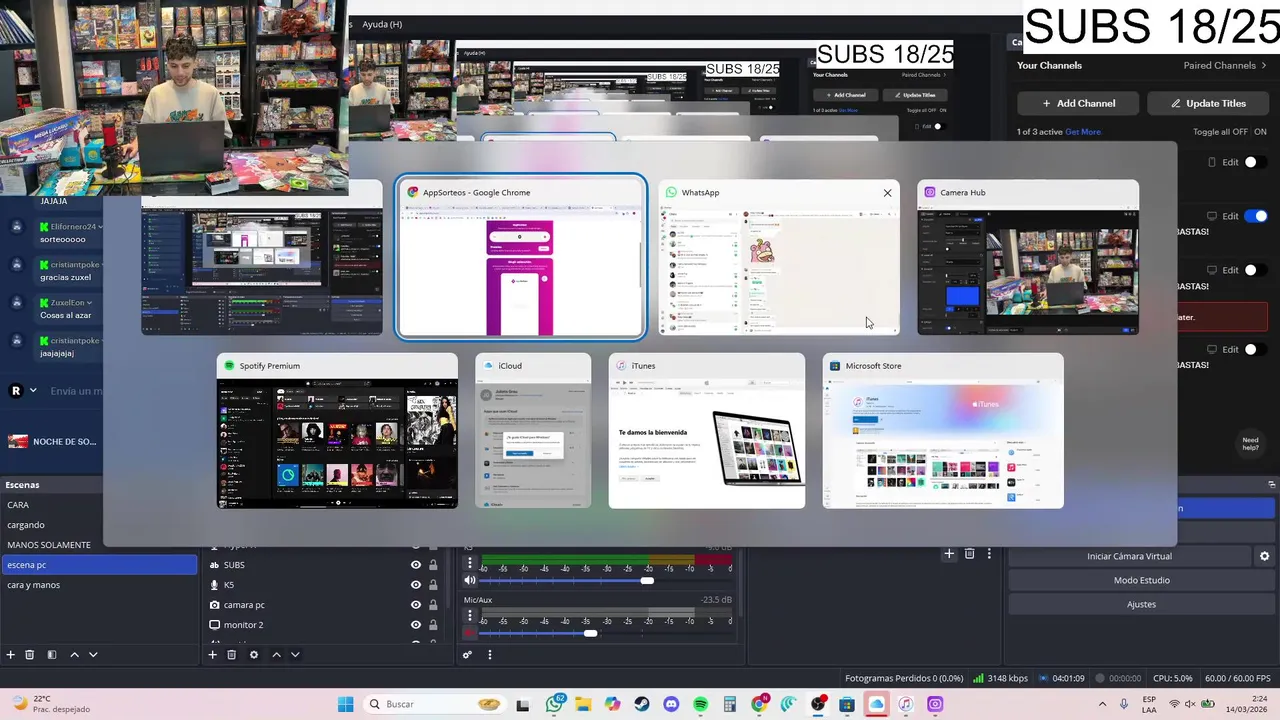This screenshot has width=1280, height=720.
Task: Open source properties gear icon
Action: 254,655
